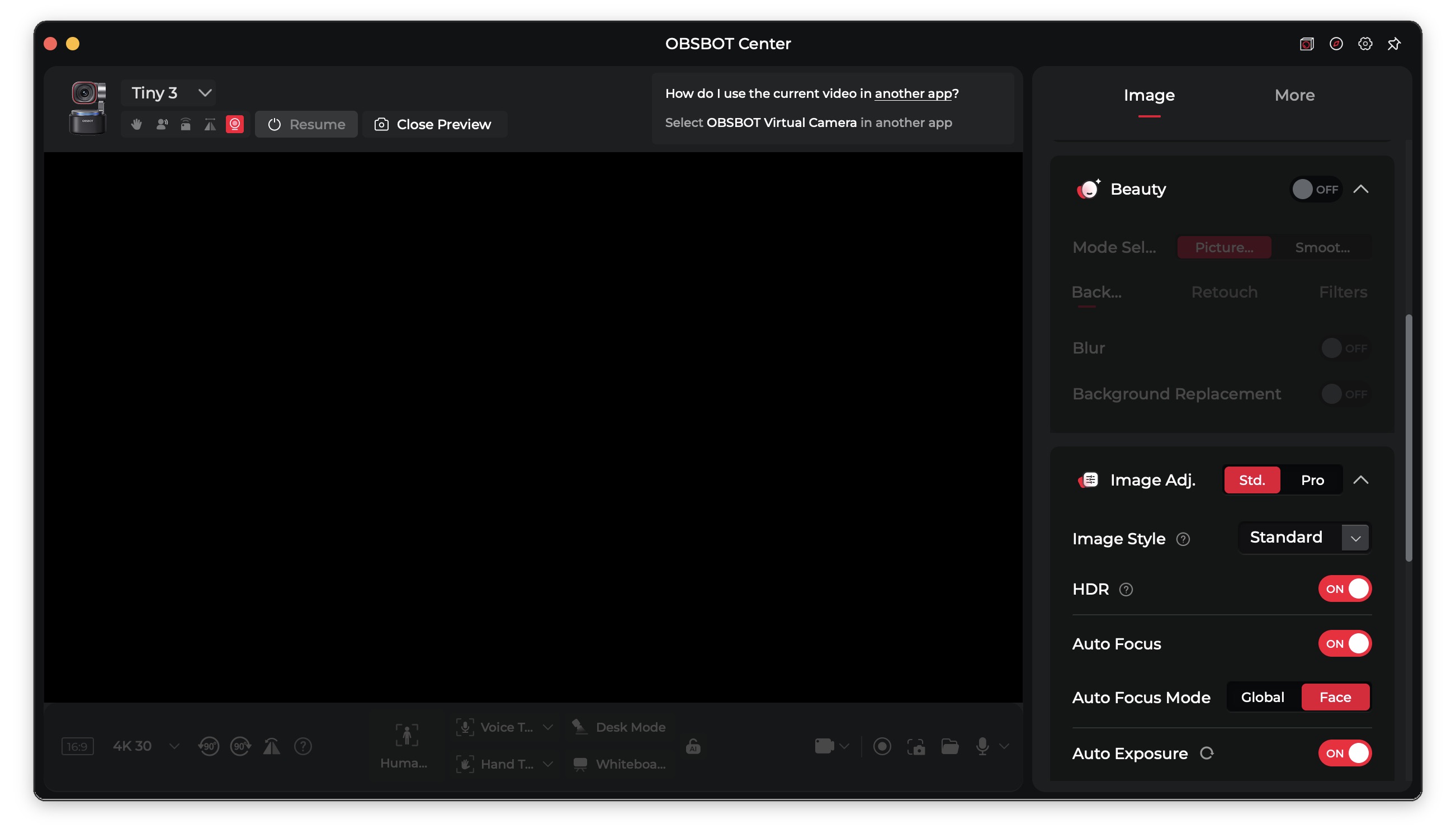The image size is (1456, 838).
Task: Open the 'another app' link
Action: (x=913, y=93)
